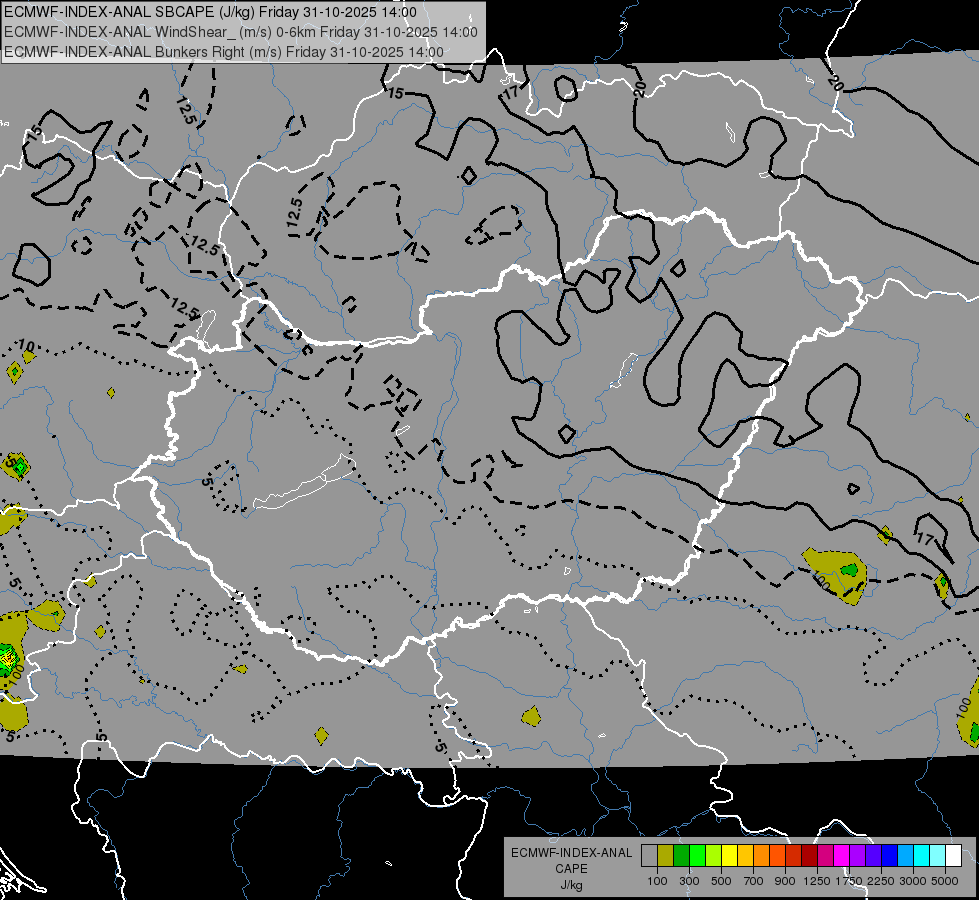The width and height of the screenshot is (979, 900).
Task: Click the Bunkers Right title line
Action: 224,52
